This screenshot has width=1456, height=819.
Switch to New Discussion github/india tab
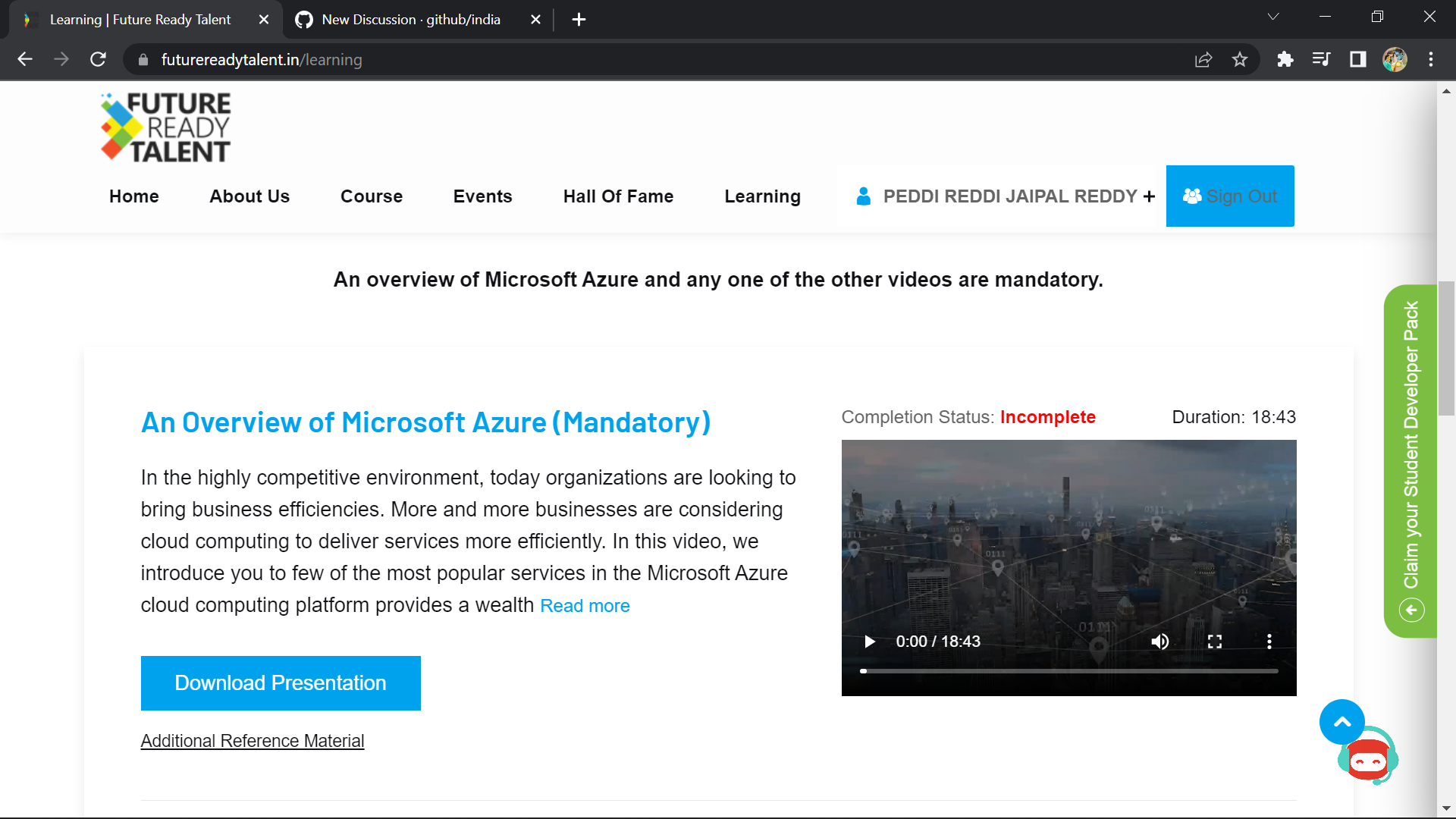point(410,20)
